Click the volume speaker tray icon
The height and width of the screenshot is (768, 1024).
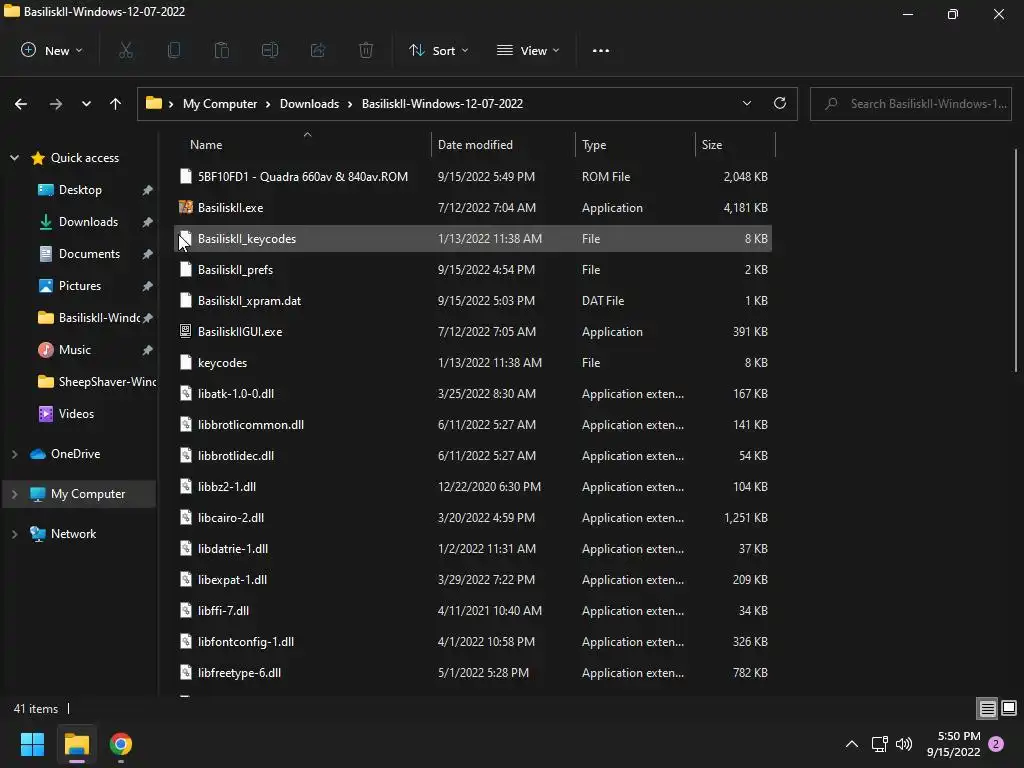point(904,744)
